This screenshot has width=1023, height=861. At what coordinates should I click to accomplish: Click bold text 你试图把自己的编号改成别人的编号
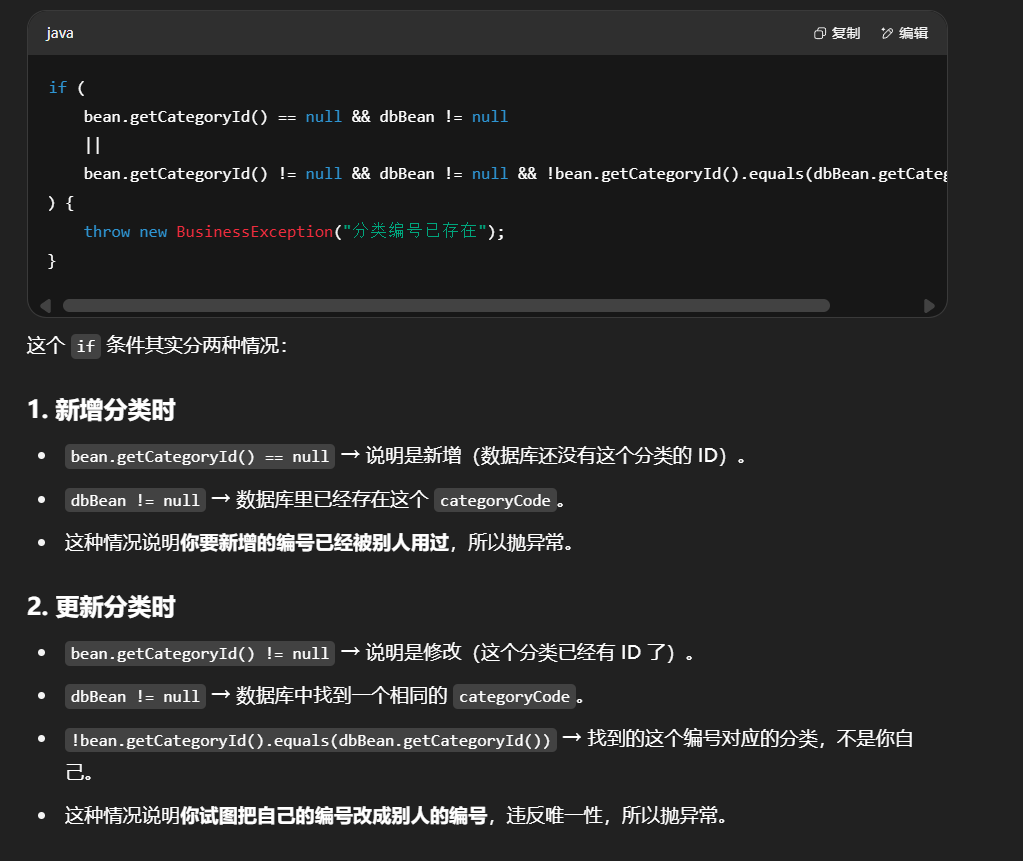tap(333, 816)
